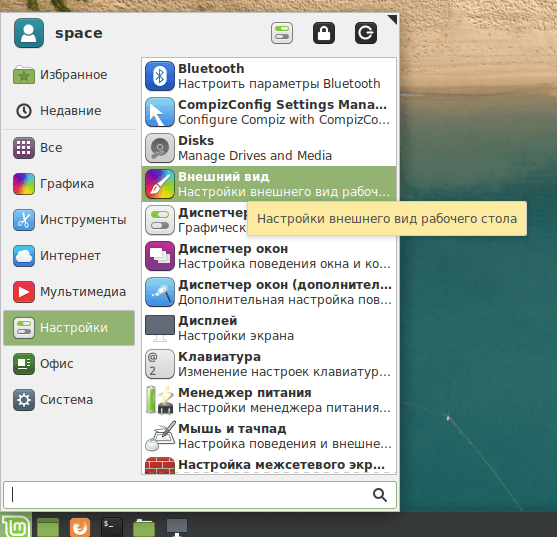Open the Bluetooth settings icon
557x537 pixels.
tap(160, 76)
